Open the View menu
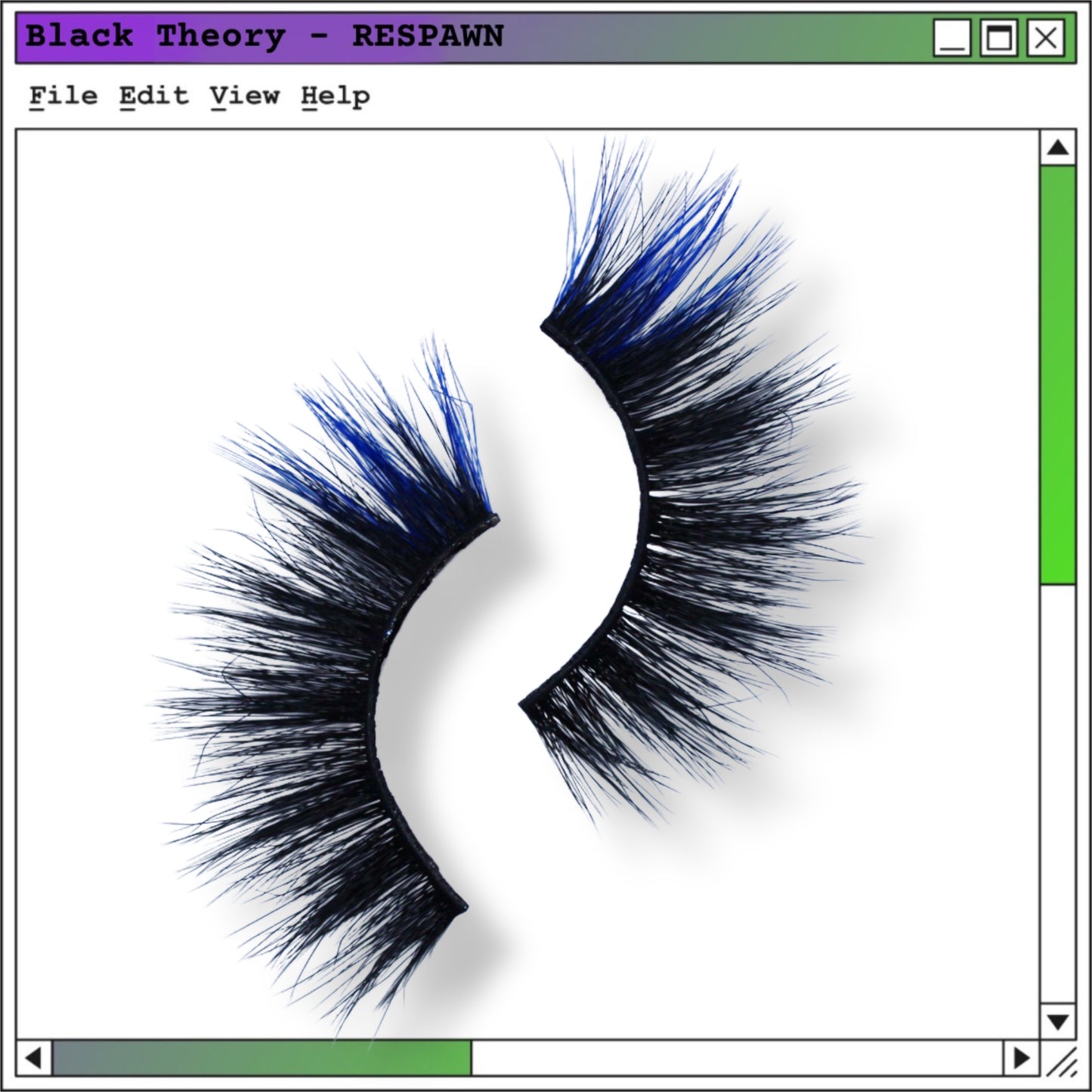 click(245, 96)
